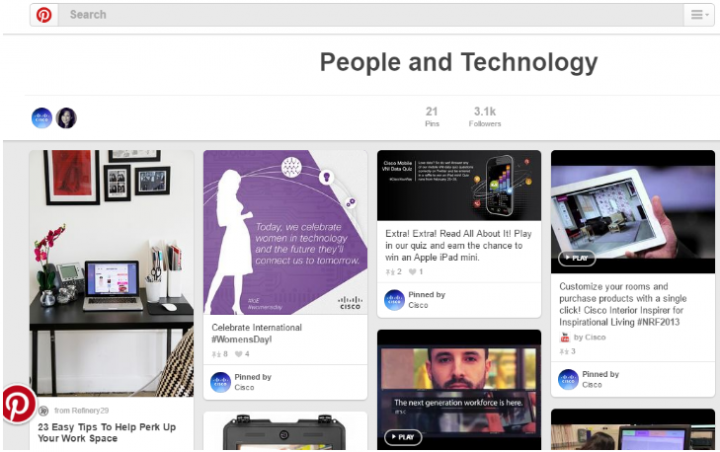Open the next generation workforce video thumbnail
This screenshot has height=452, width=720.
(459, 390)
